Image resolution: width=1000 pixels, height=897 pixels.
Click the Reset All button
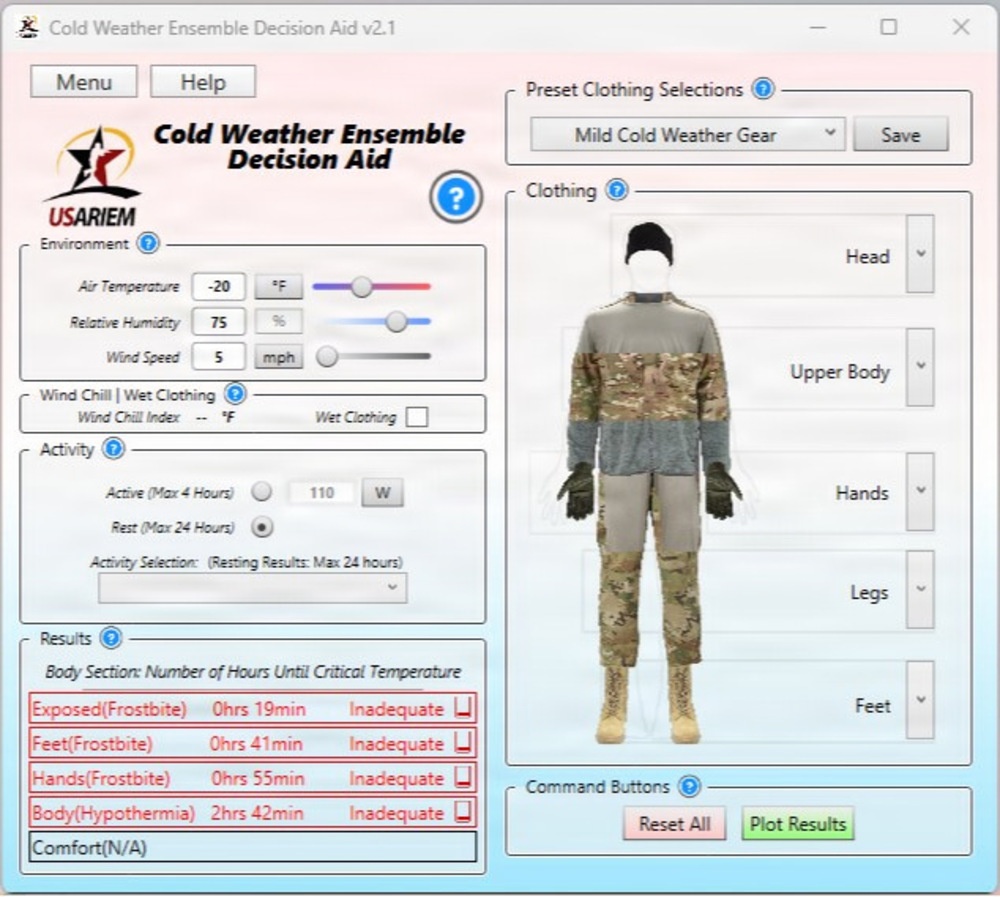[674, 824]
